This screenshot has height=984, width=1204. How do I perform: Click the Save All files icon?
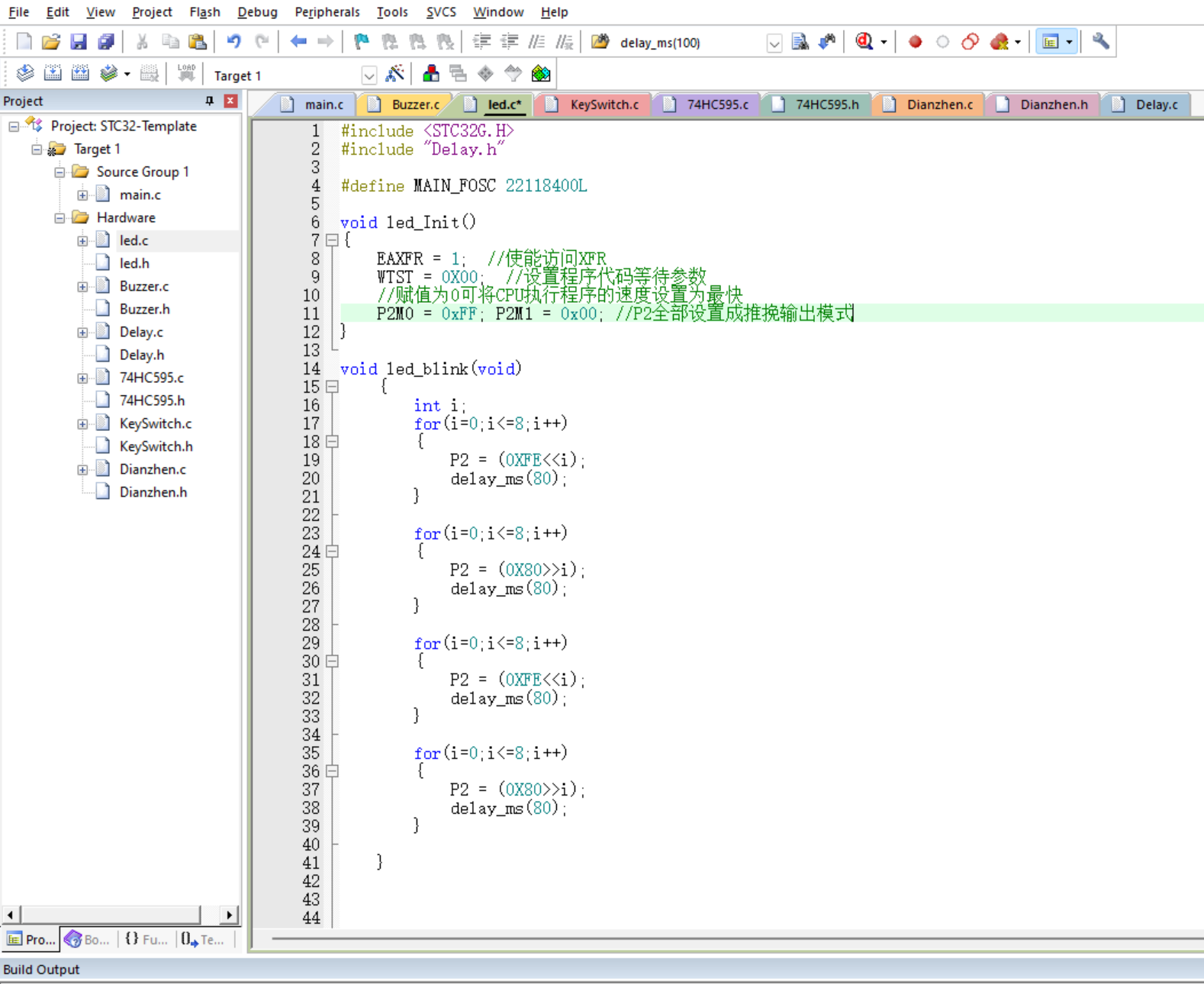[x=106, y=42]
